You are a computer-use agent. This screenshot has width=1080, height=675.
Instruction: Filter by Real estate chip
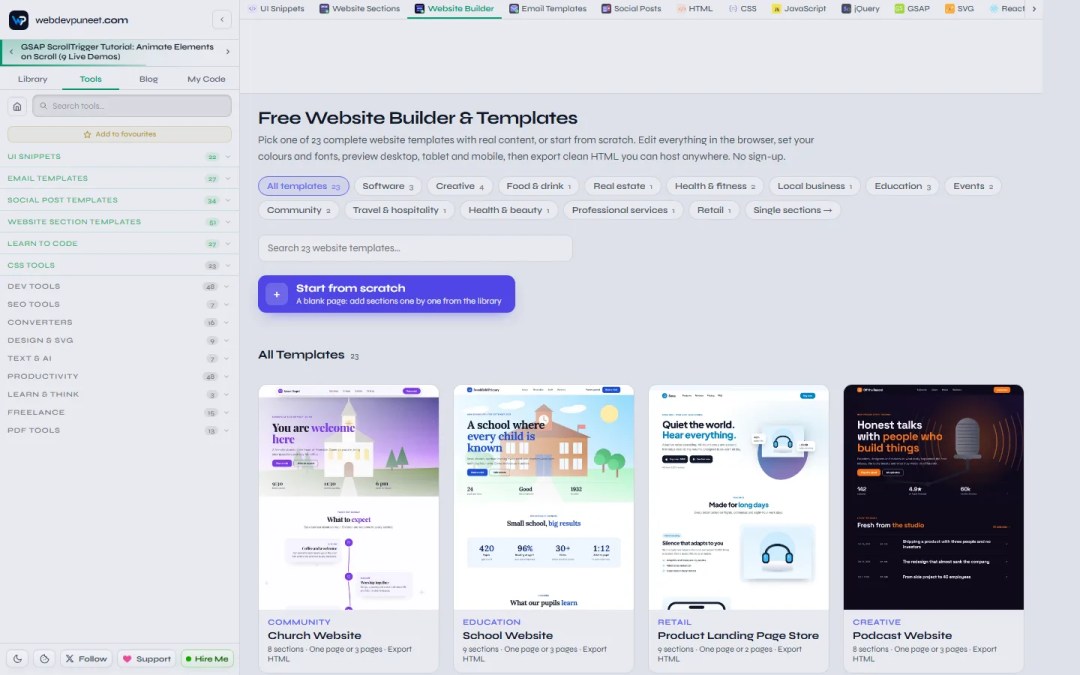[623, 186]
